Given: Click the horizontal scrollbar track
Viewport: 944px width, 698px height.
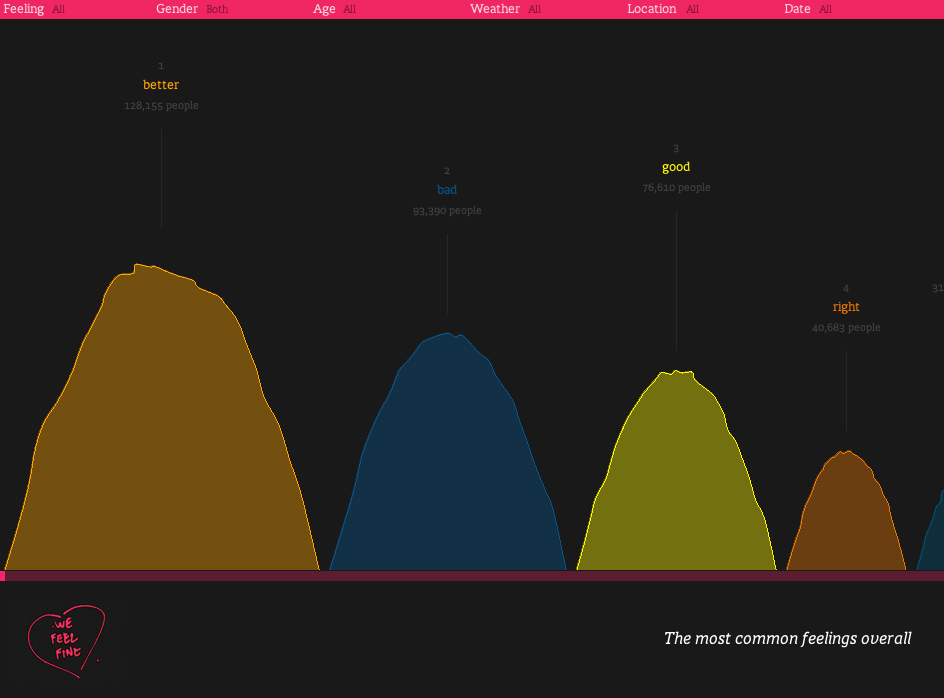Looking at the screenshot, I should click(x=474, y=576).
